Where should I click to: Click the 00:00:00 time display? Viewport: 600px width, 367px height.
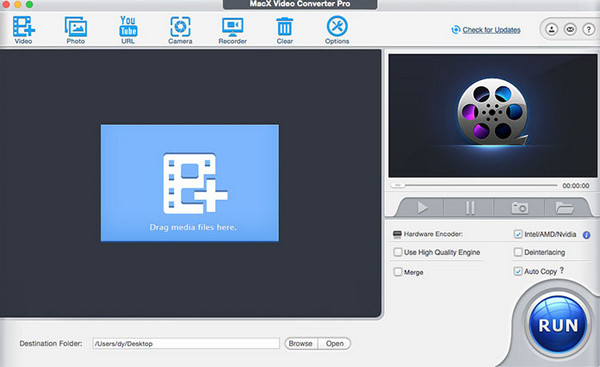pyautogui.click(x=576, y=186)
